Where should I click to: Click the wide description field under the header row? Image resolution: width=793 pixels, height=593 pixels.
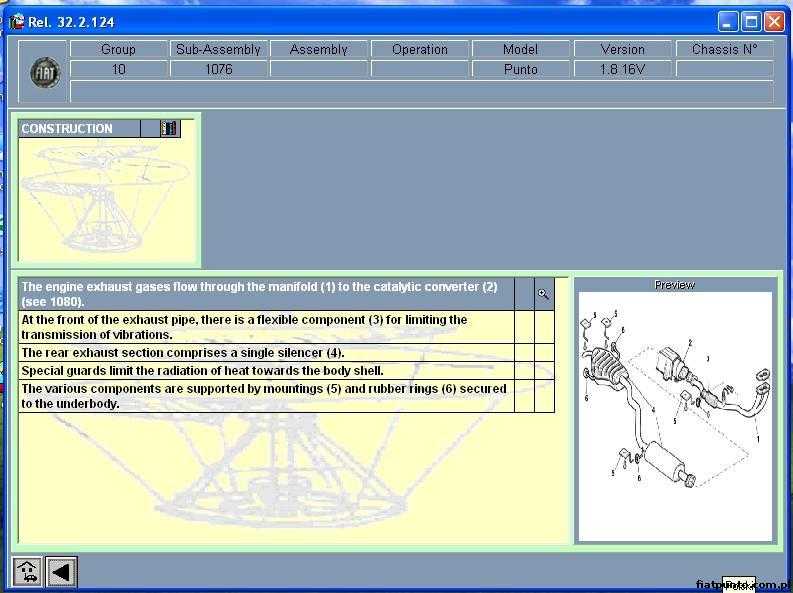[x=422, y=92]
